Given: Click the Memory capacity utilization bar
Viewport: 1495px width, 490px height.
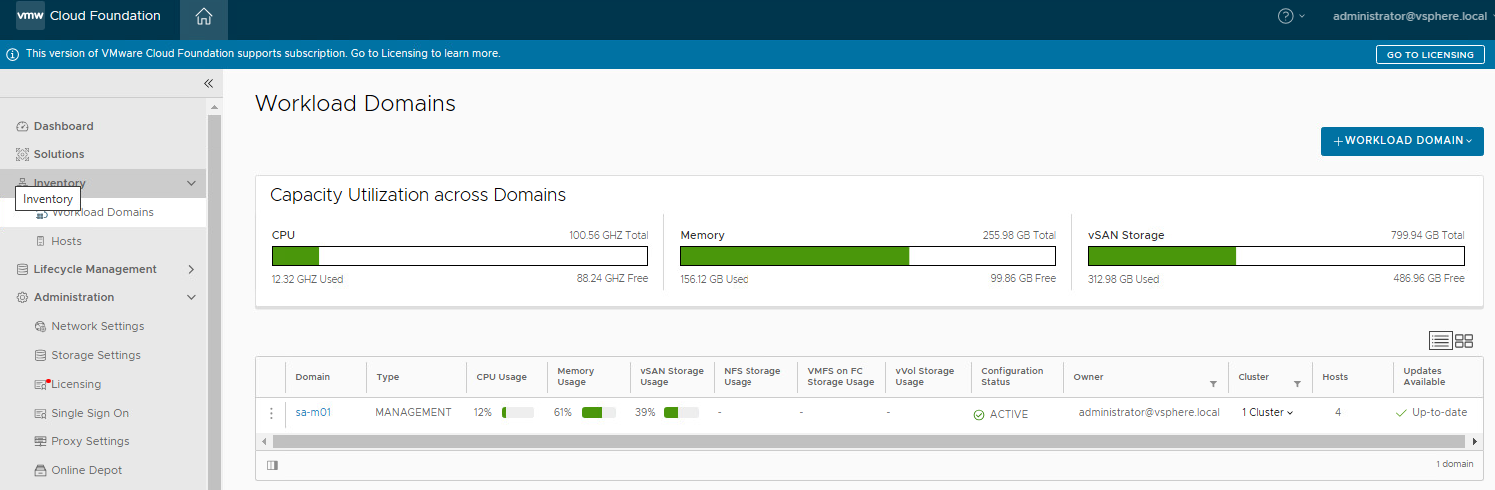Looking at the screenshot, I should point(868,256).
